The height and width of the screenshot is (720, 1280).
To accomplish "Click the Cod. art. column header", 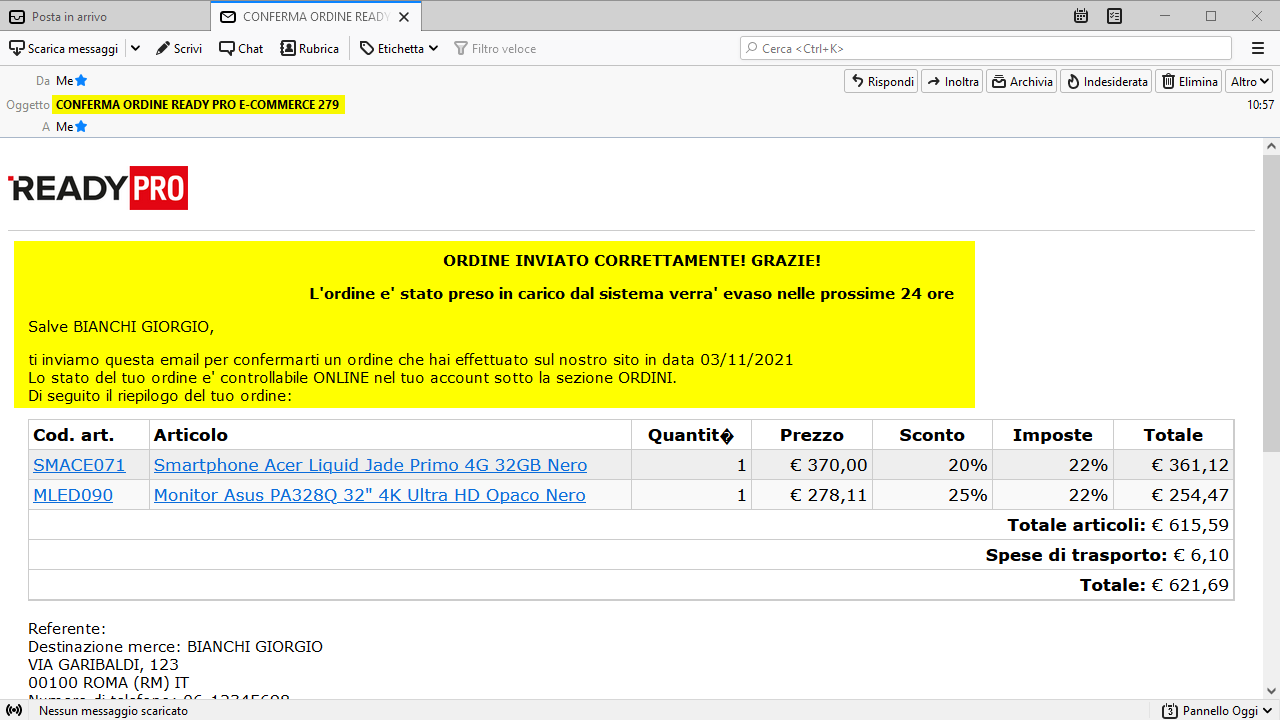I will (x=89, y=435).
